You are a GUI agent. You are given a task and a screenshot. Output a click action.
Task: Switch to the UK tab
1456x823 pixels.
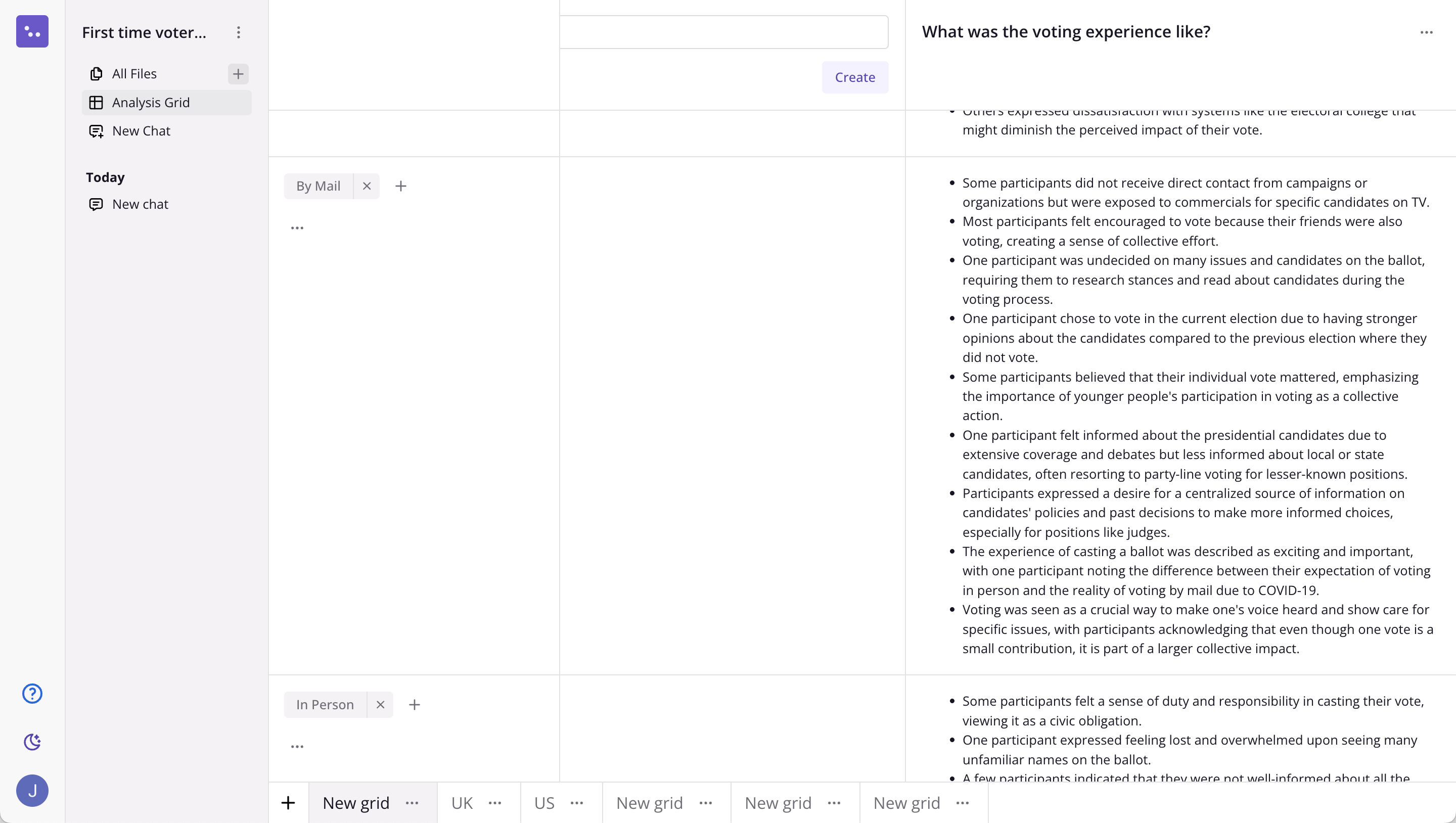point(462,803)
